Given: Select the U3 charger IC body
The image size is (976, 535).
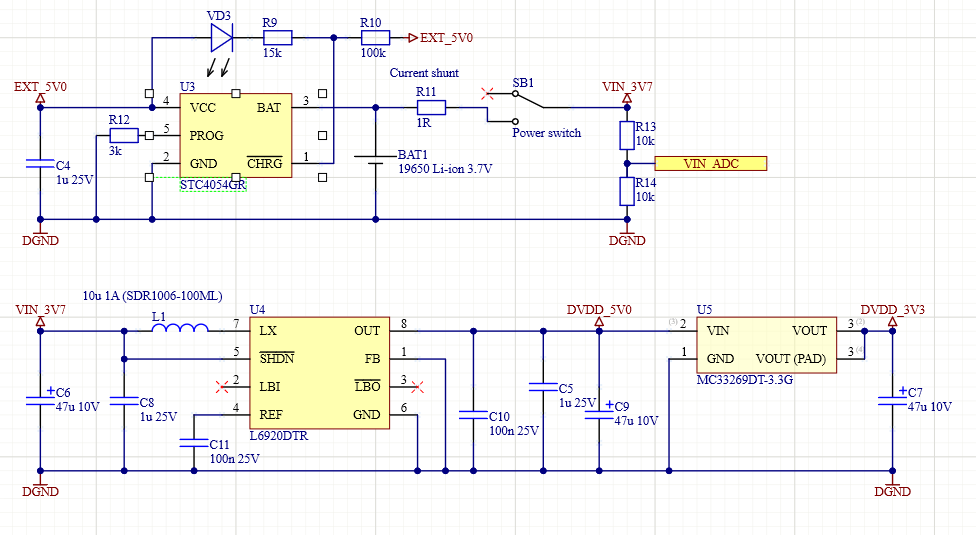Looking at the screenshot, I should click(x=236, y=136).
